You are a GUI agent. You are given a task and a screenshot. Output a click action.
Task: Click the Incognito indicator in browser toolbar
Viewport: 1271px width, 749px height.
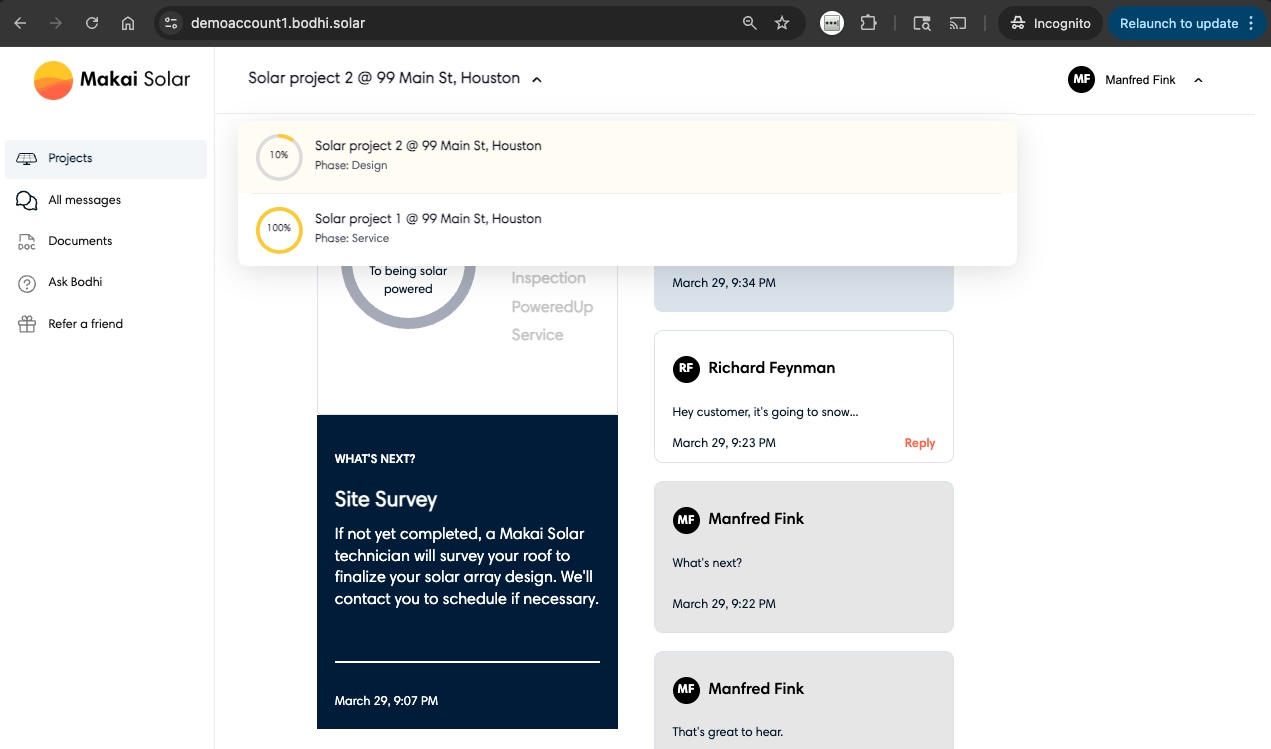tap(1050, 23)
